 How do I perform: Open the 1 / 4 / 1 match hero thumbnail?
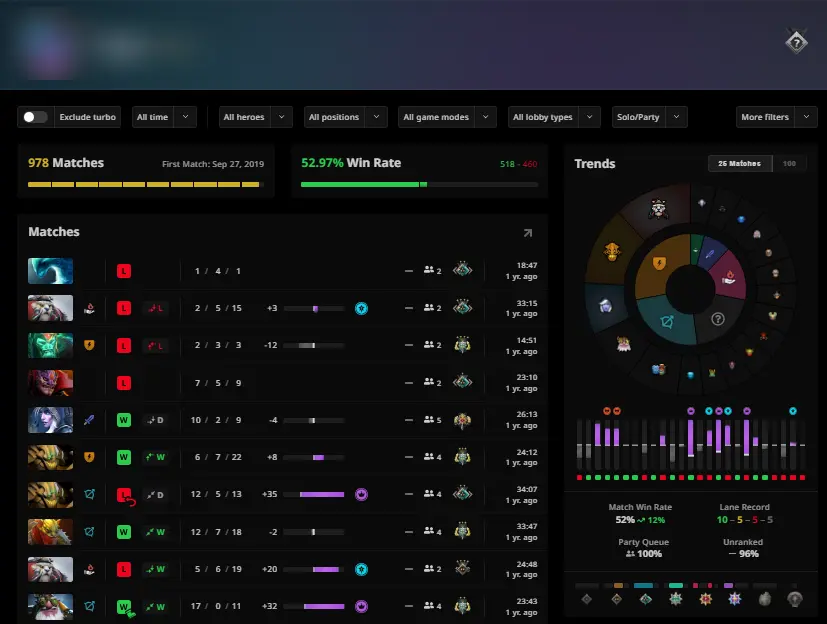(x=50, y=271)
